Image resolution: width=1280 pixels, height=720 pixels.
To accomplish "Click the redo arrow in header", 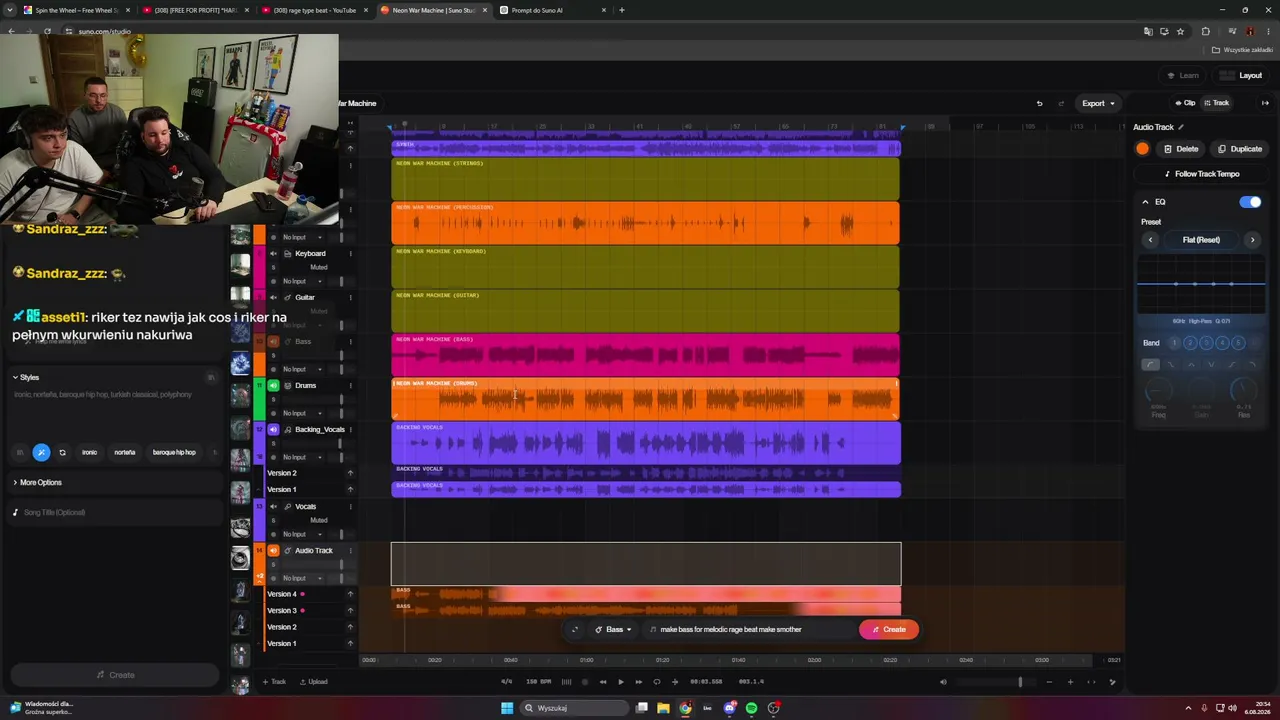I will pos(1061,103).
